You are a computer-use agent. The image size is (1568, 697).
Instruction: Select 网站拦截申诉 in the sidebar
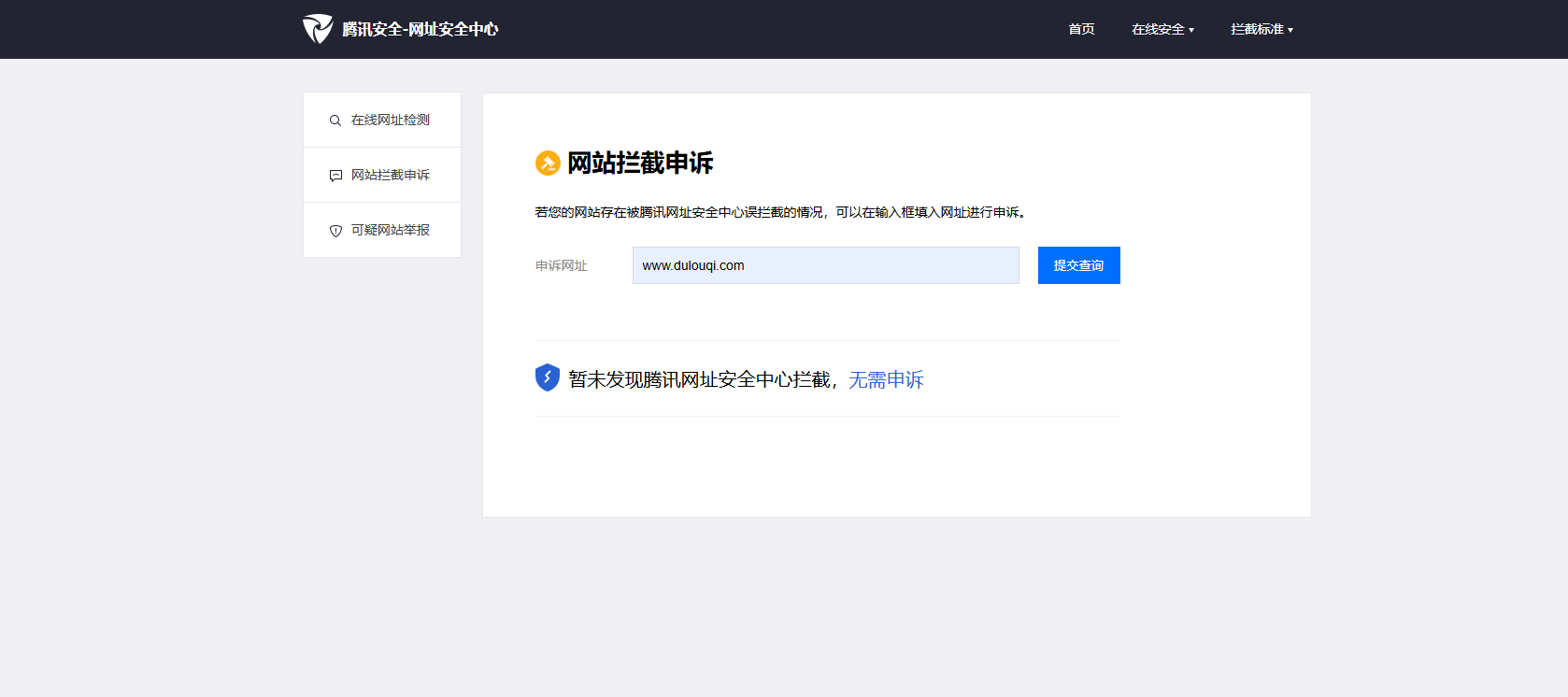pos(382,175)
